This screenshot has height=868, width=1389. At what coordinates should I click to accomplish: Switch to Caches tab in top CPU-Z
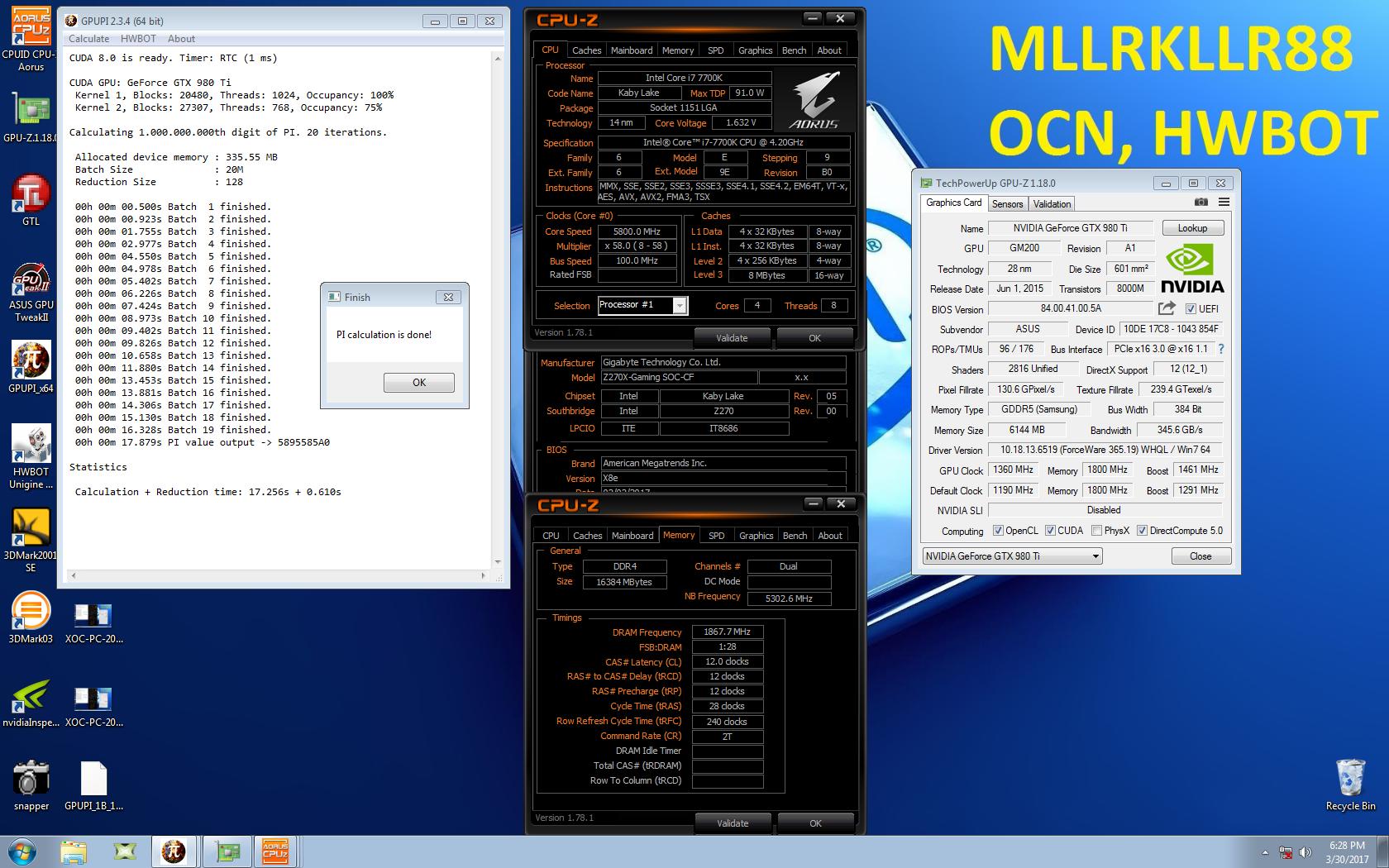[x=586, y=50]
